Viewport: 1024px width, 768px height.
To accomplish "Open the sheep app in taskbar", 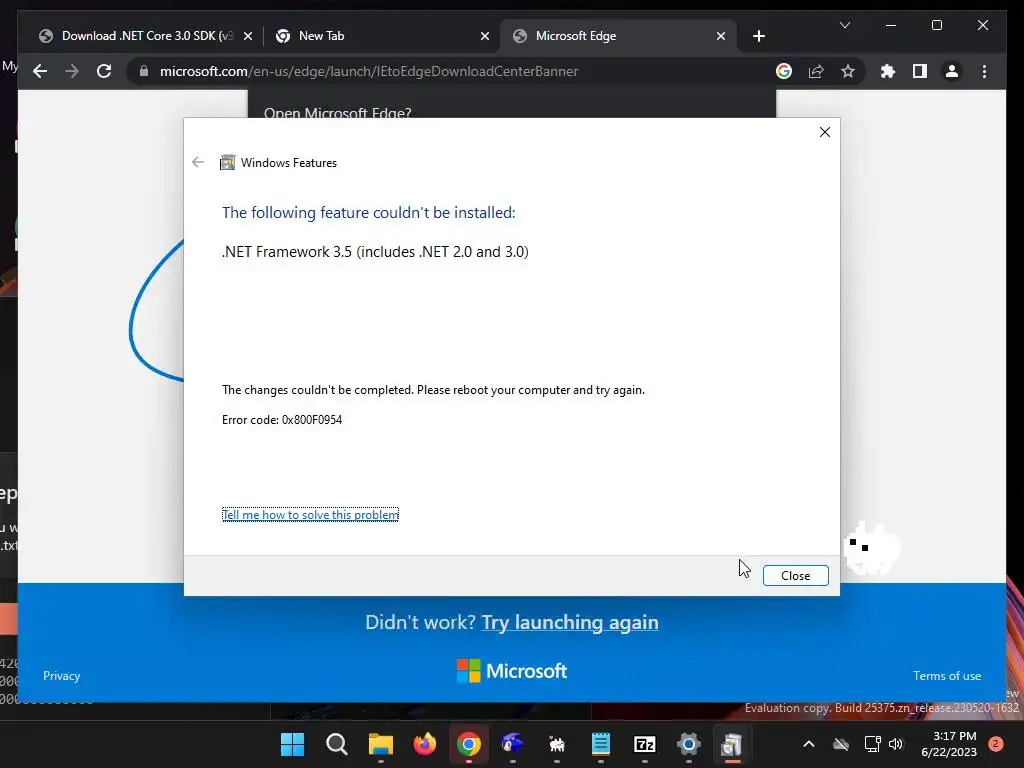I will pos(556,744).
